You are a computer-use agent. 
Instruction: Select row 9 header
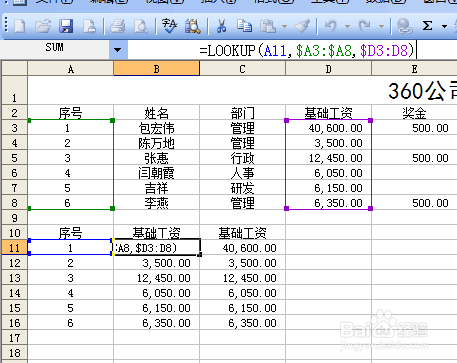pyautogui.click(x=14, y=218)
